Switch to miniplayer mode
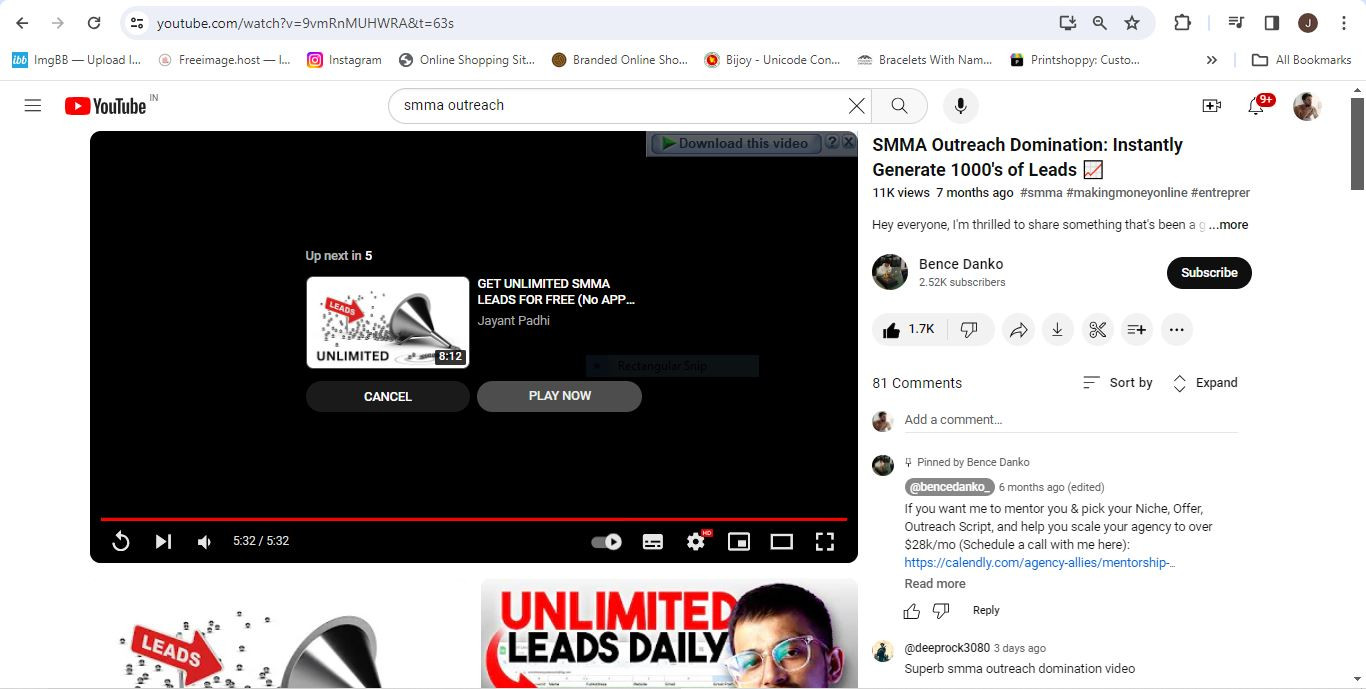Screen dimensions: 1366x689 [739, 541]
